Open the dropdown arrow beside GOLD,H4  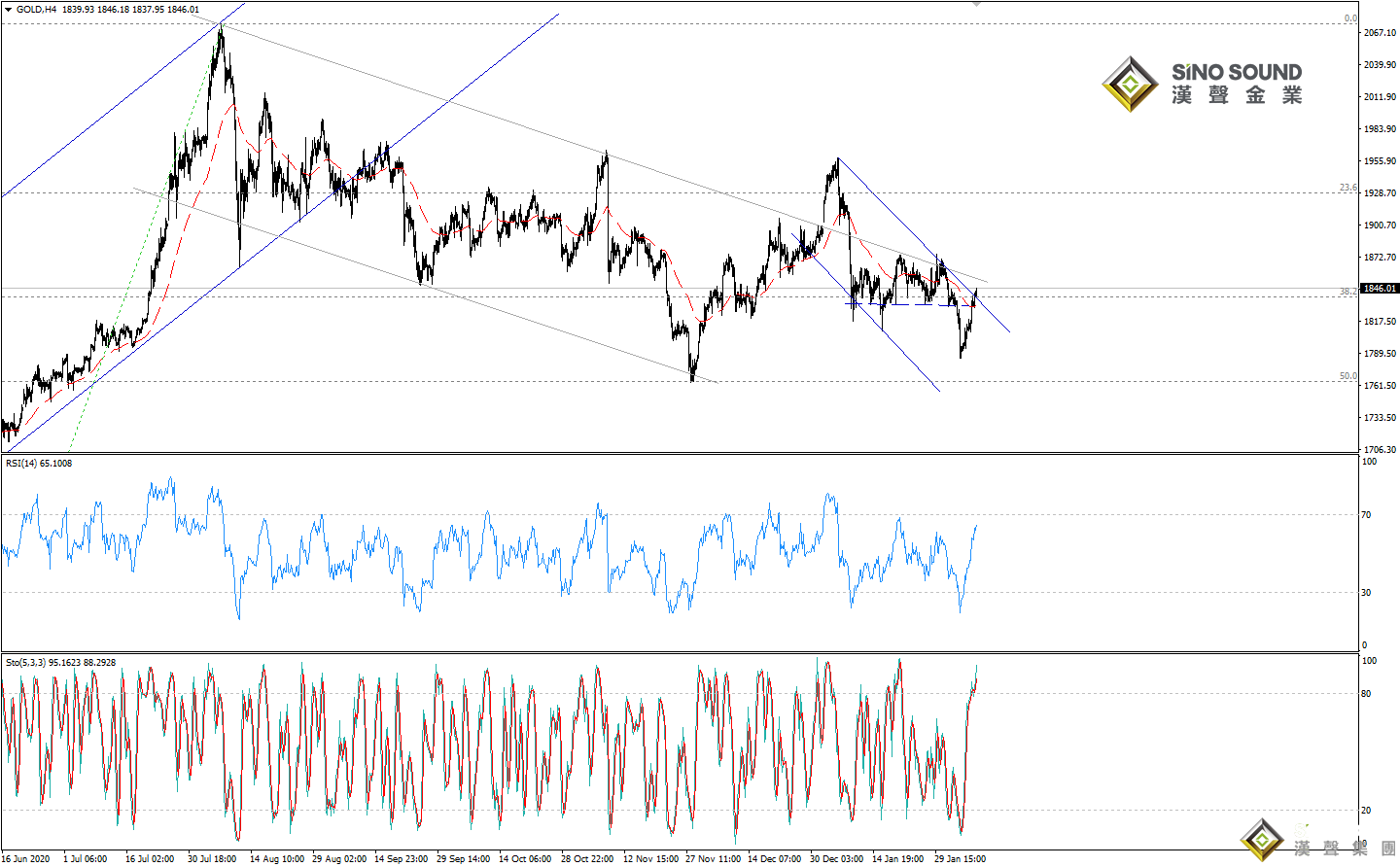tap(8, 10)
